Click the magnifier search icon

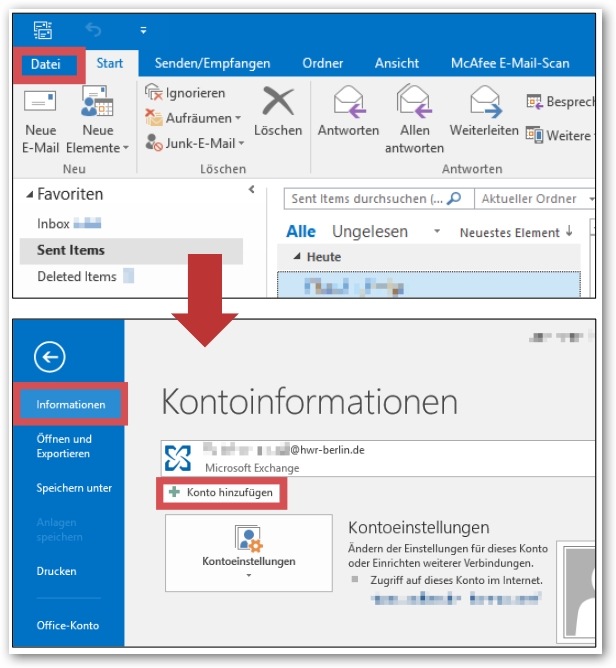454,198
